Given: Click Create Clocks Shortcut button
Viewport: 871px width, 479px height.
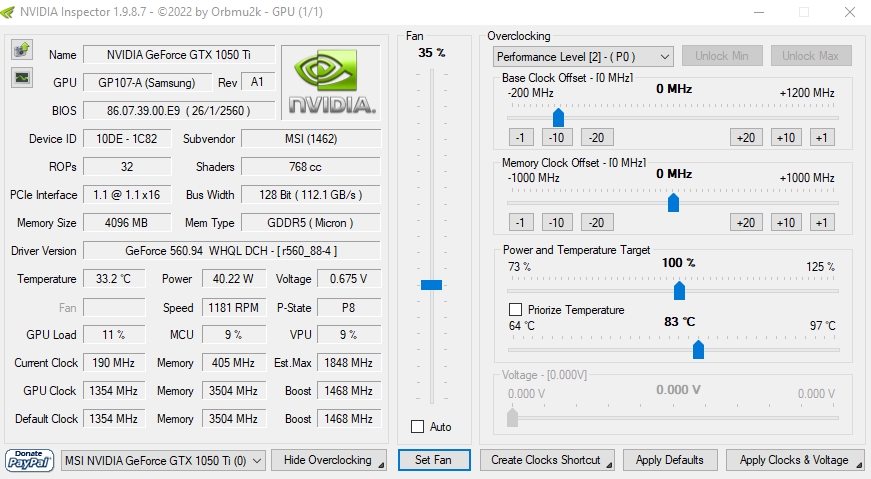Looking at the screenshot, I should pyautogui.click(x=547, y=460).
